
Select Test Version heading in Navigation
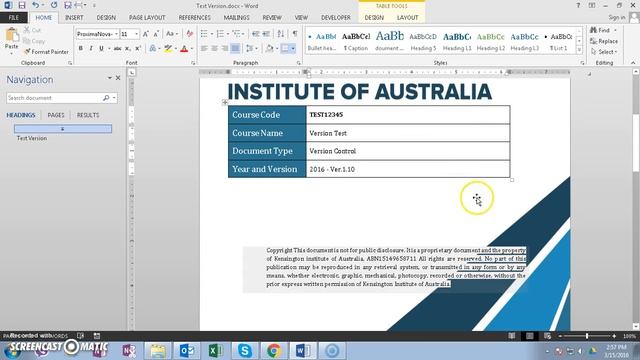(x=32, y=138)
